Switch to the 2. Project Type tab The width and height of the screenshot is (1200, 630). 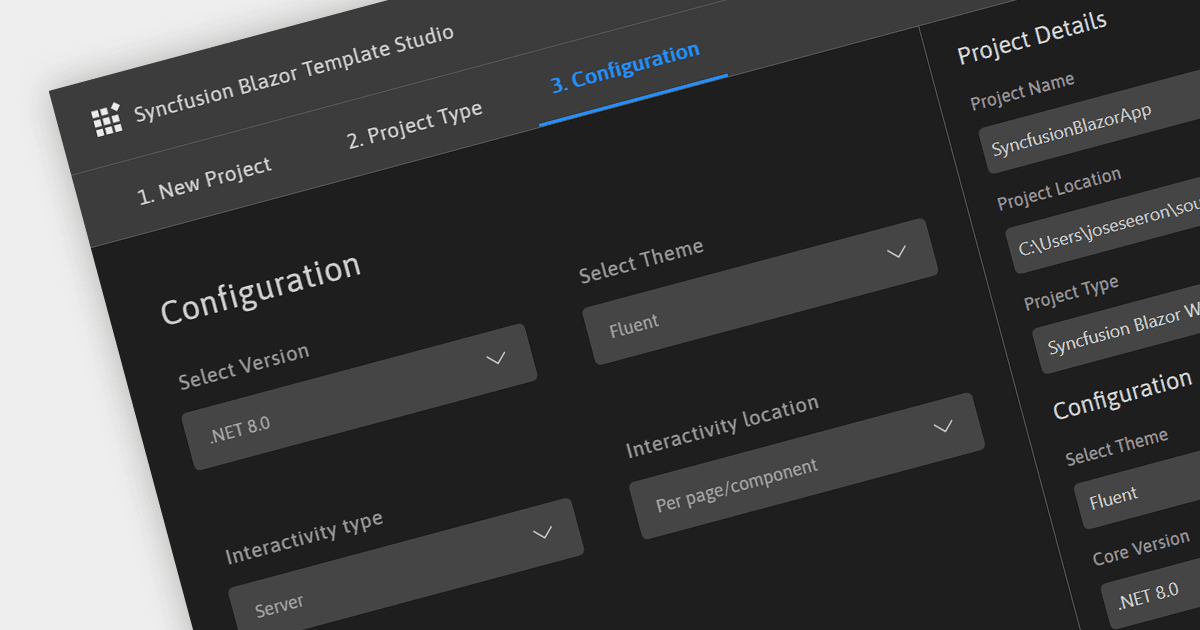415,125
